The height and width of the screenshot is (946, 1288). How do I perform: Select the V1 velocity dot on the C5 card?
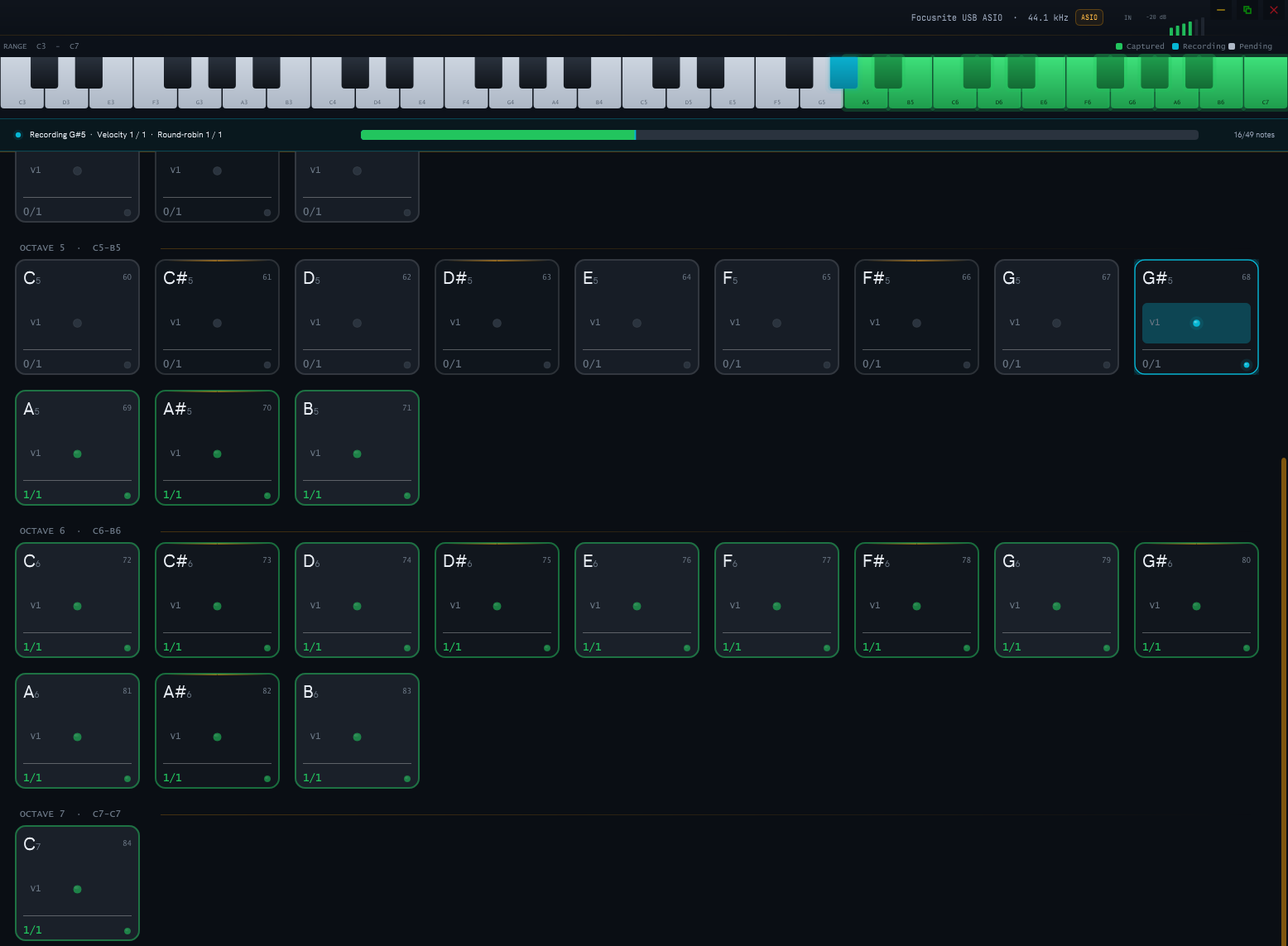coord(77,323)
